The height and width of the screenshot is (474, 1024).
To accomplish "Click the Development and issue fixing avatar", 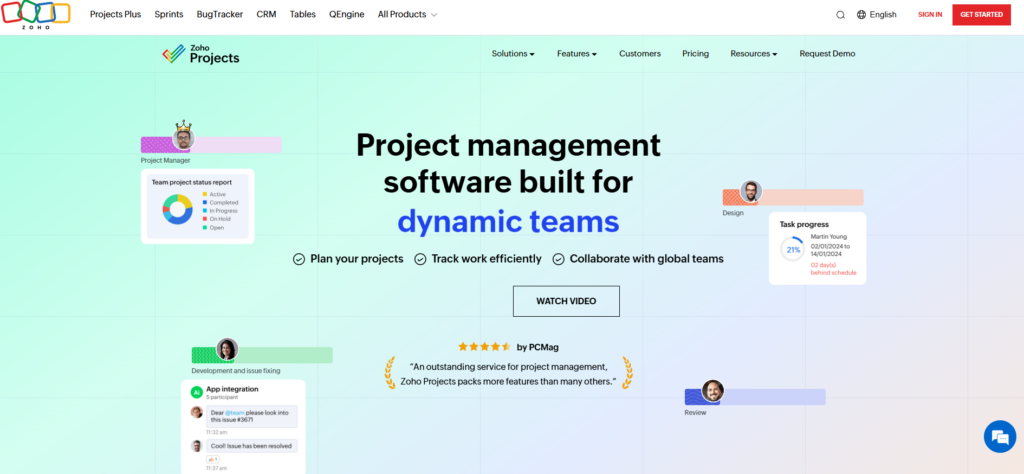I will 227,350.
